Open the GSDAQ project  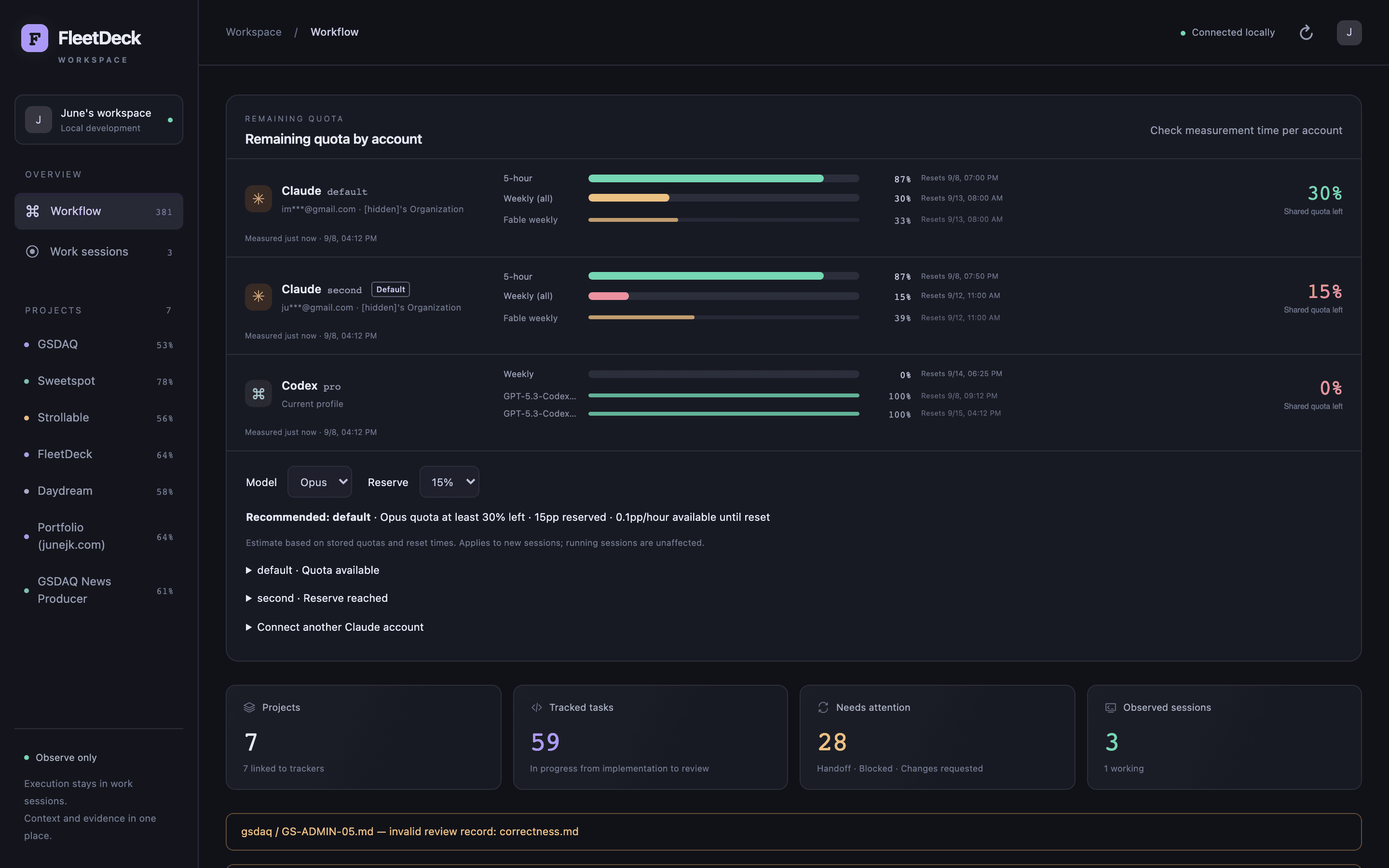[99, 344]
